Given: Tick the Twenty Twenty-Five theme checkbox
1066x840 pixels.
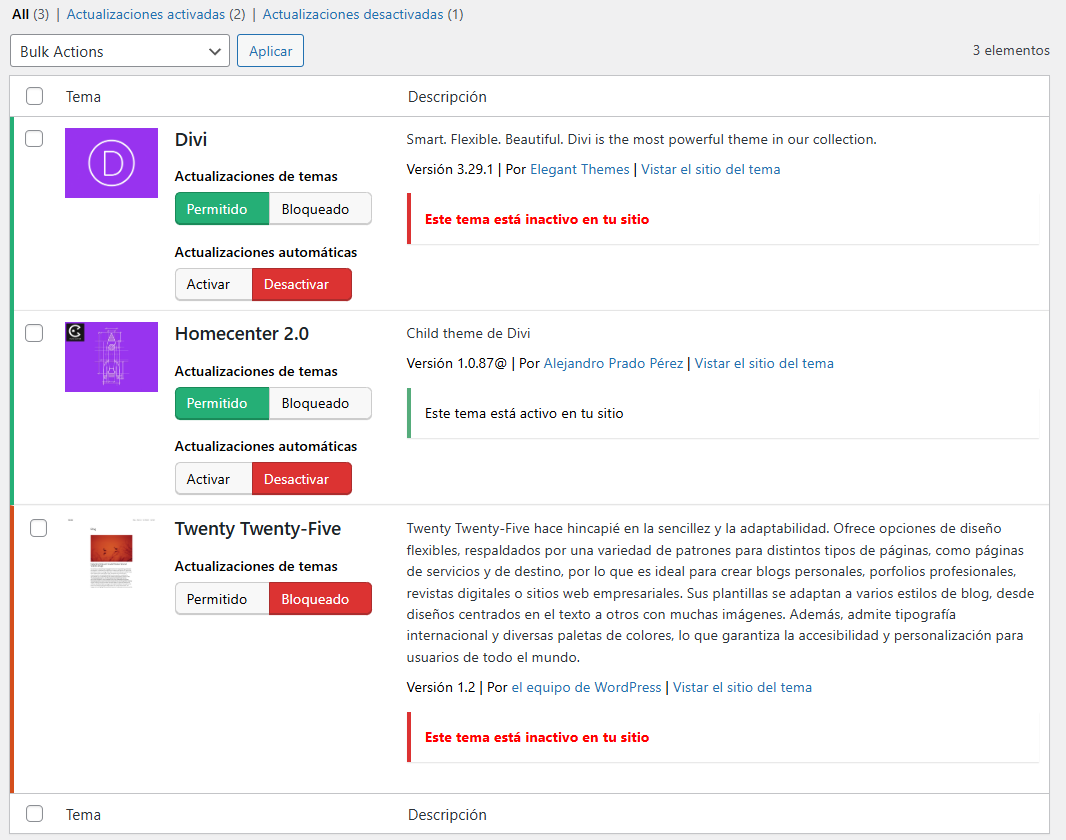Looking at the screenshot, I should (x=39, y=528).
